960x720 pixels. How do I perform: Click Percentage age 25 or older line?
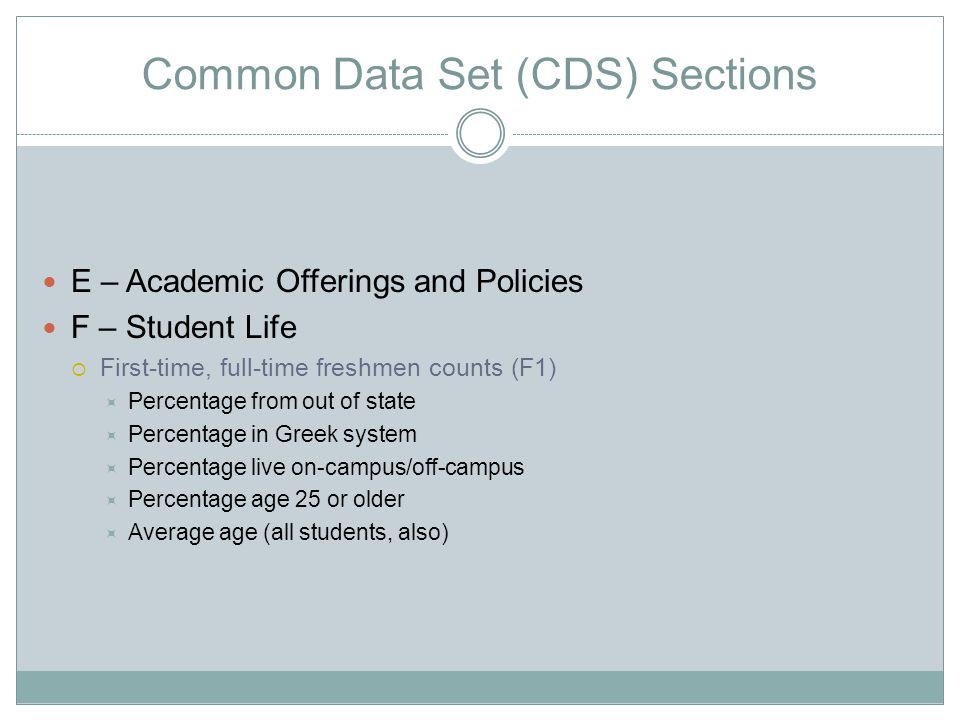(266, 500)
